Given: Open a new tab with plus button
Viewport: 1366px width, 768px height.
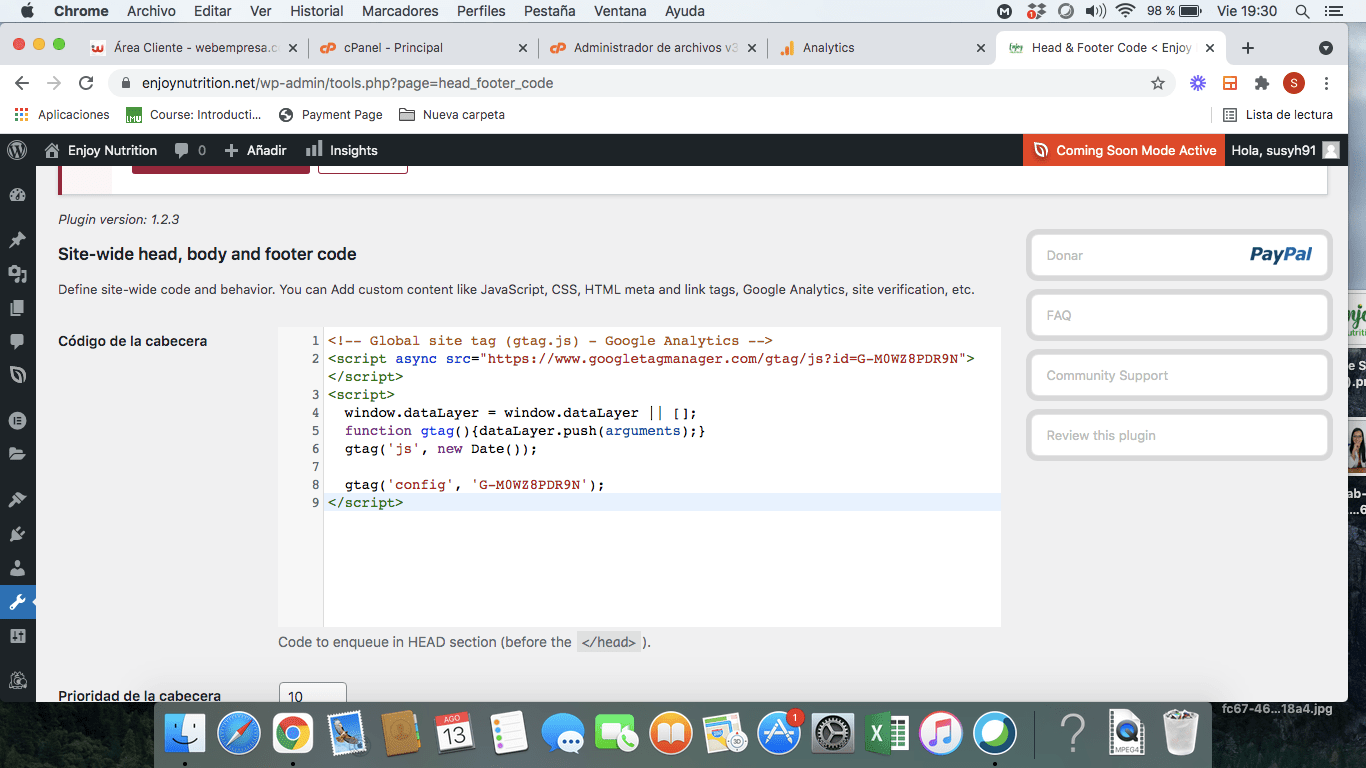Looking at the screenshot, I should 1248,48.
